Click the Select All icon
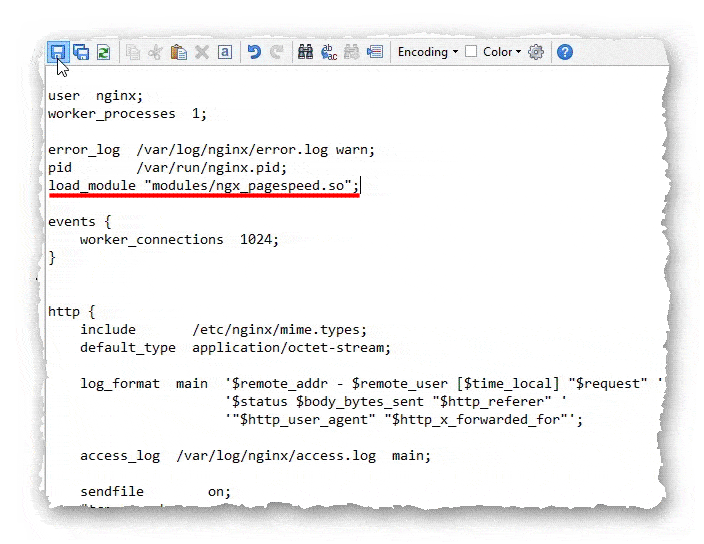The height and width of the screenshot is (544, 704). pos(225,52)
